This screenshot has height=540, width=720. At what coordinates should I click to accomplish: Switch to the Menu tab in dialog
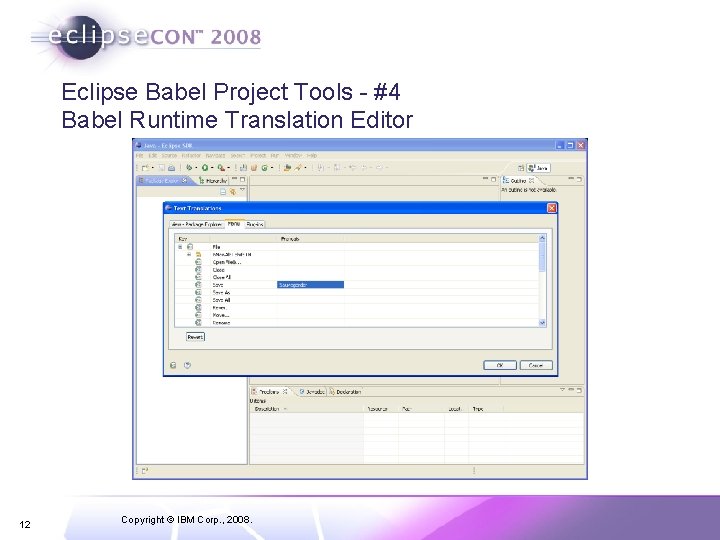pos(234,224)
